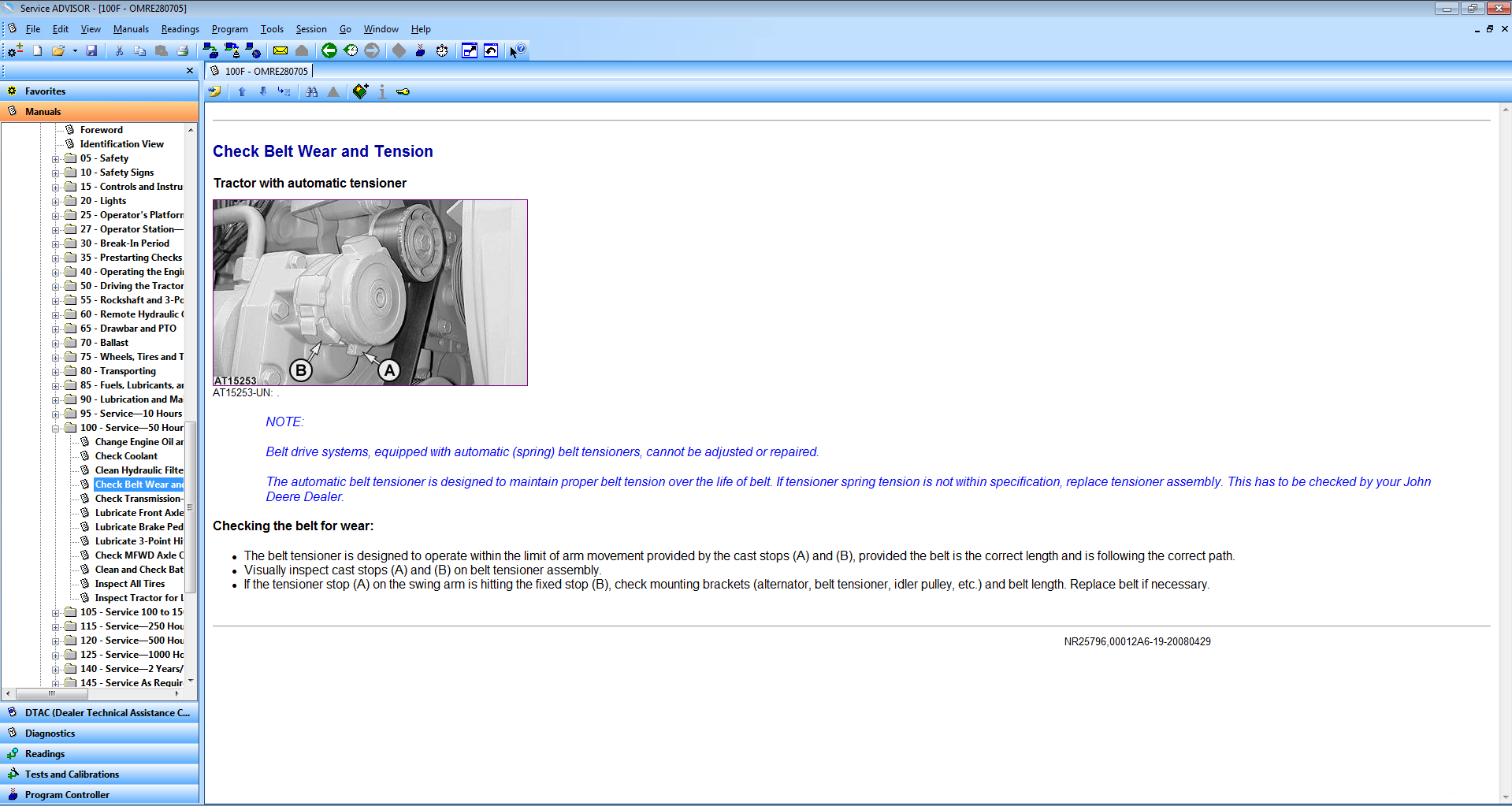This screenshot has width=1512, height=806.
Task: Click the add to favorites book icon
Action: (360, 91)
